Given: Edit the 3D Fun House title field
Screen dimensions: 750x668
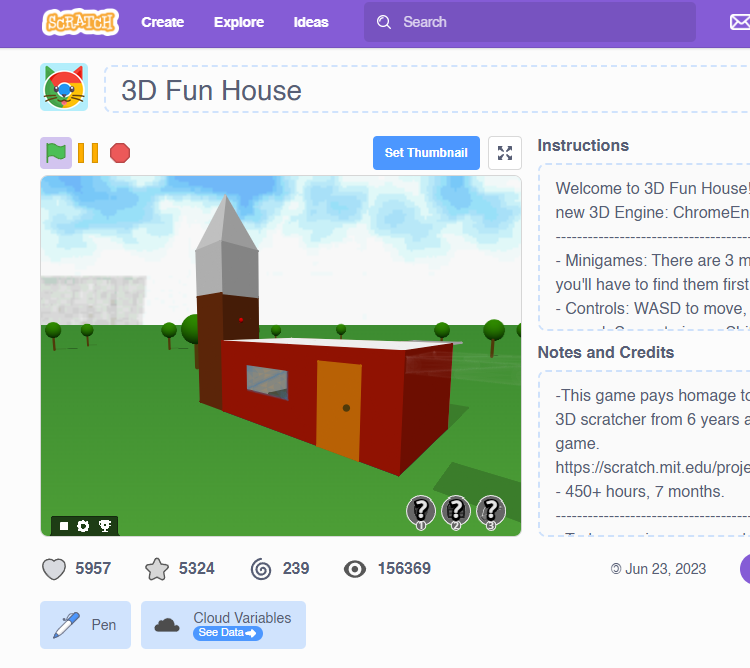Looking at the screenshot, I should click(427, 89).
